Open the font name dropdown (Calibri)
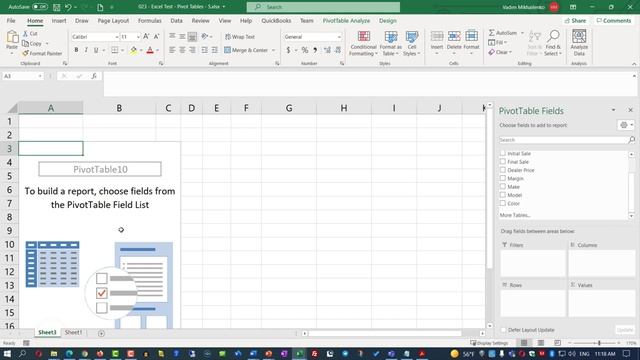 click(116, 37)
